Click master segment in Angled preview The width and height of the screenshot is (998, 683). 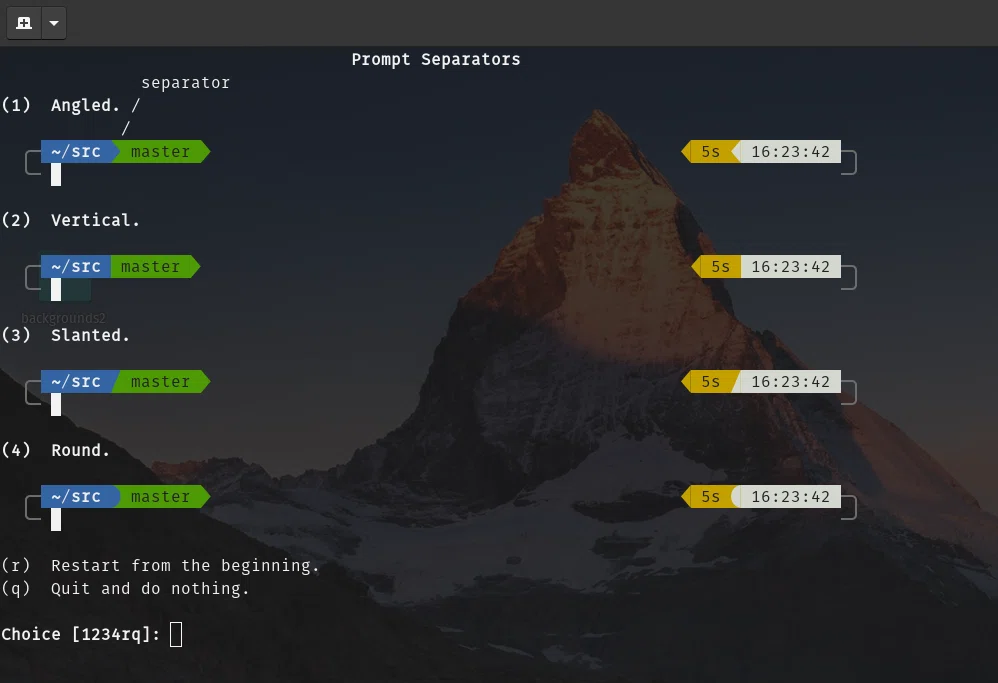tap(160, 151)
